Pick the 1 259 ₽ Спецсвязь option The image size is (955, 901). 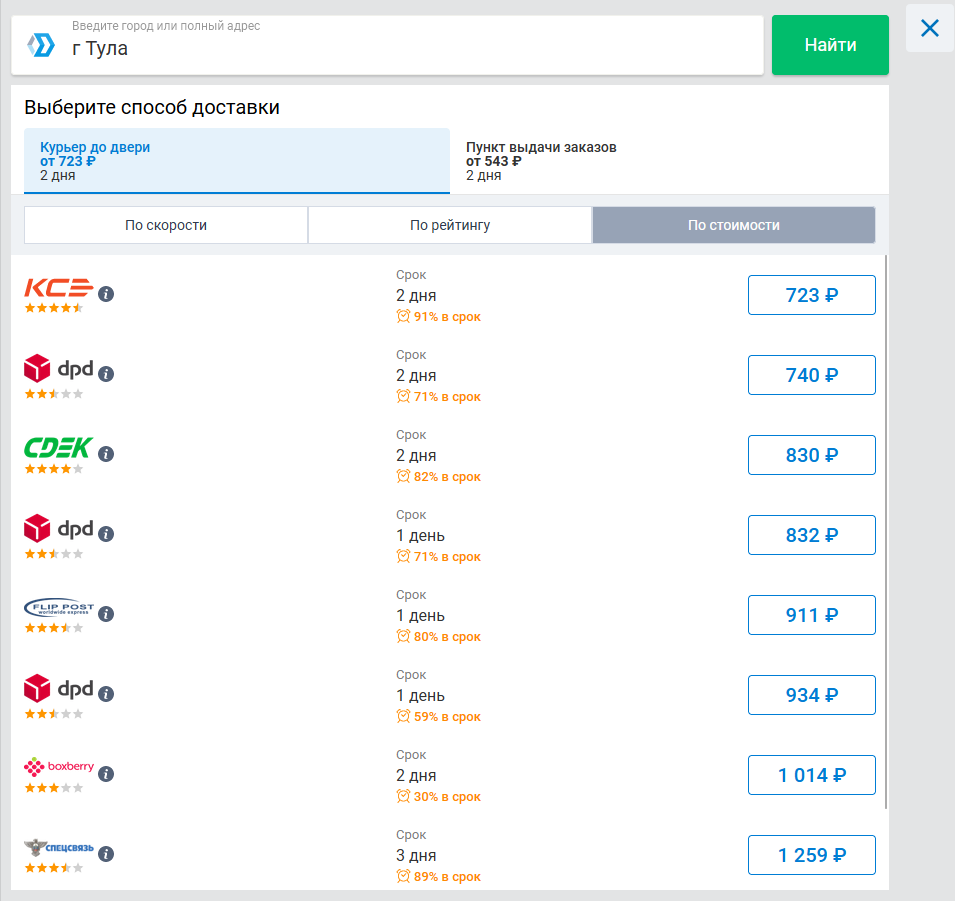(811, 855)
